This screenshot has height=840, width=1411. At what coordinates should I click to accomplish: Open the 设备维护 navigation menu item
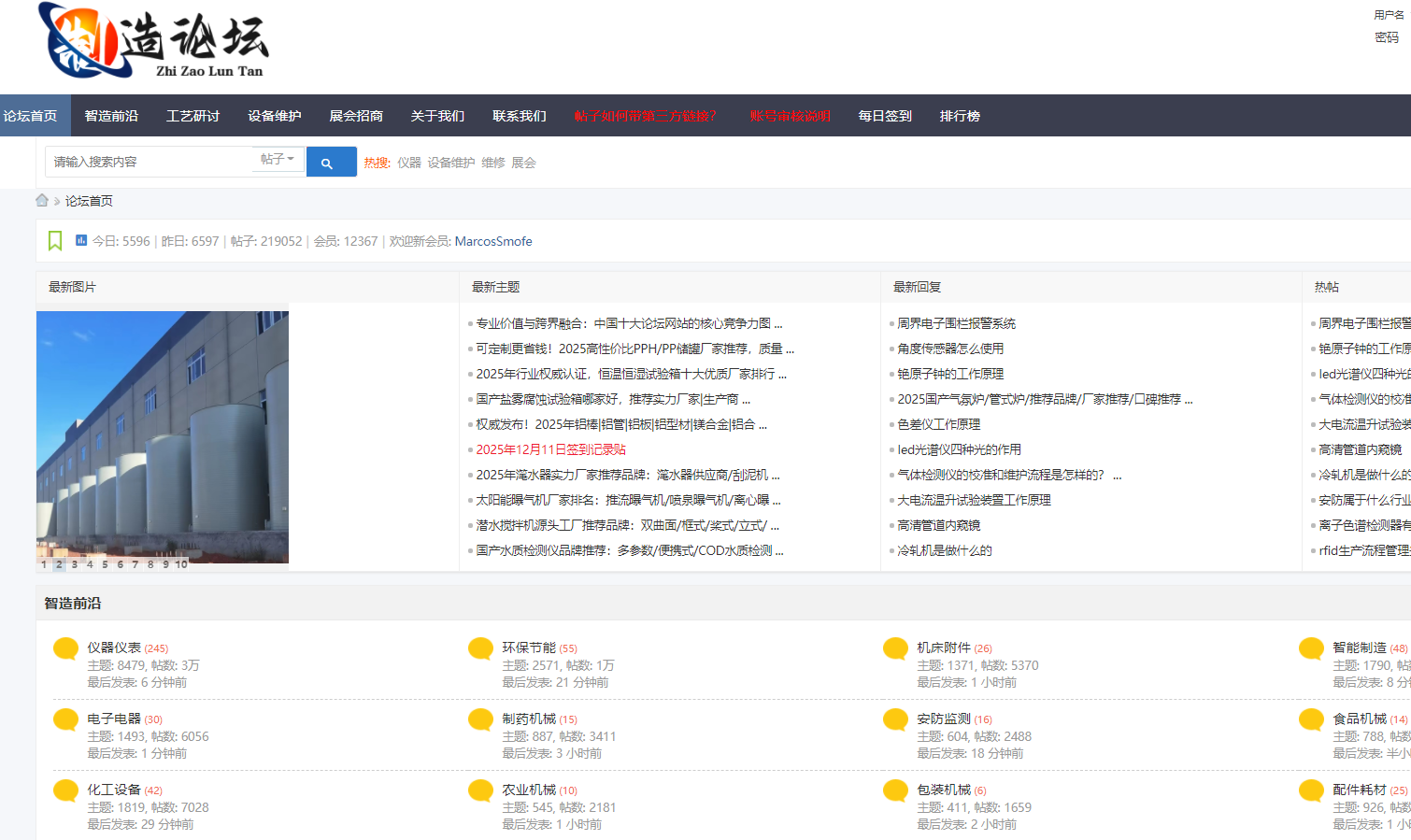[x=274, y=116]
